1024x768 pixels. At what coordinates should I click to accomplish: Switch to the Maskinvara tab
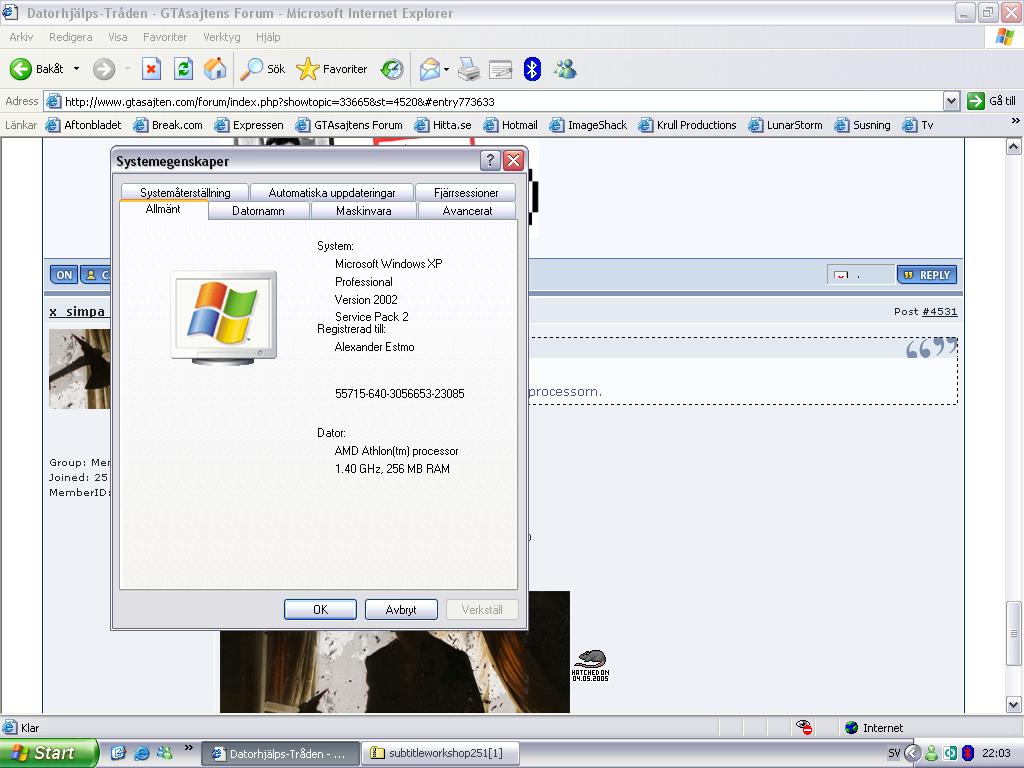point(364,211)
